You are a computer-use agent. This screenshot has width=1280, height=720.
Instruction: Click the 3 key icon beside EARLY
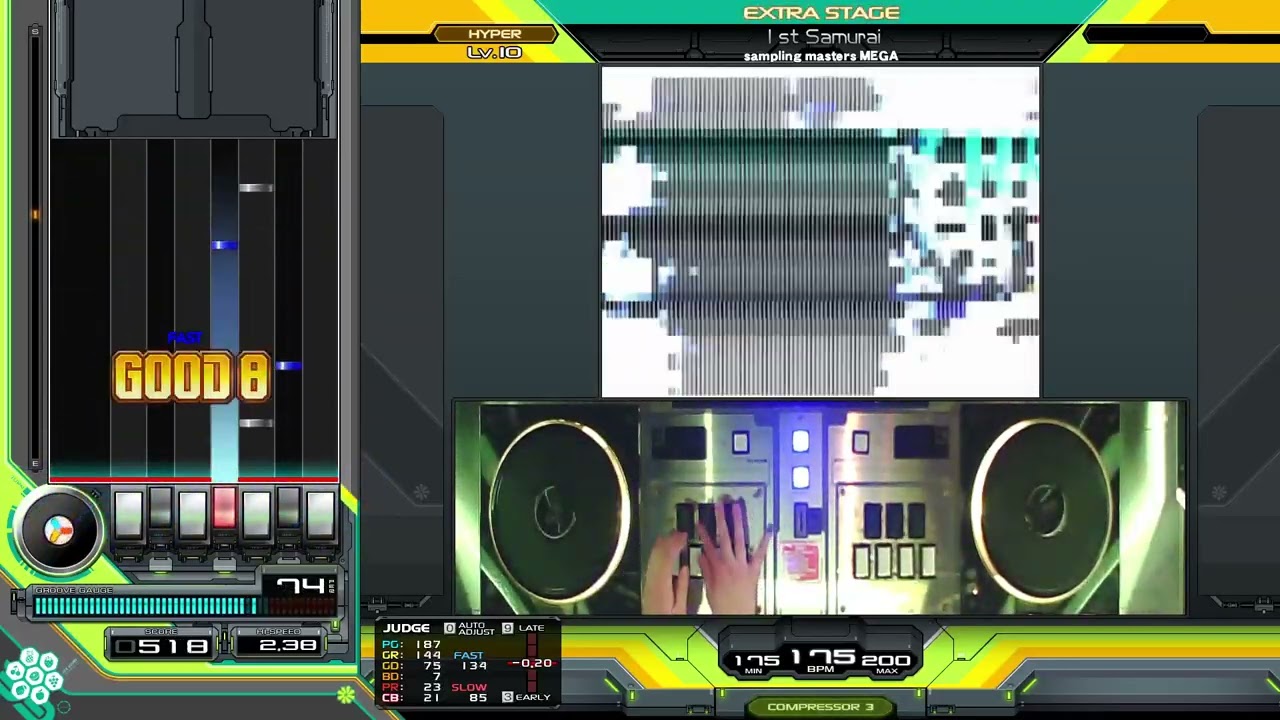[508, 697]
